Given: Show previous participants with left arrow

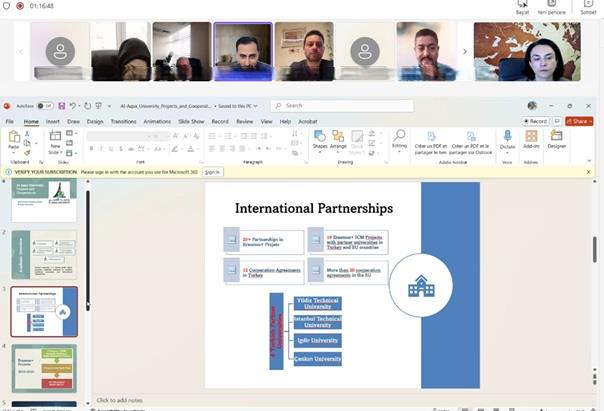Looking at the screenshot, I should click(21, 52).
